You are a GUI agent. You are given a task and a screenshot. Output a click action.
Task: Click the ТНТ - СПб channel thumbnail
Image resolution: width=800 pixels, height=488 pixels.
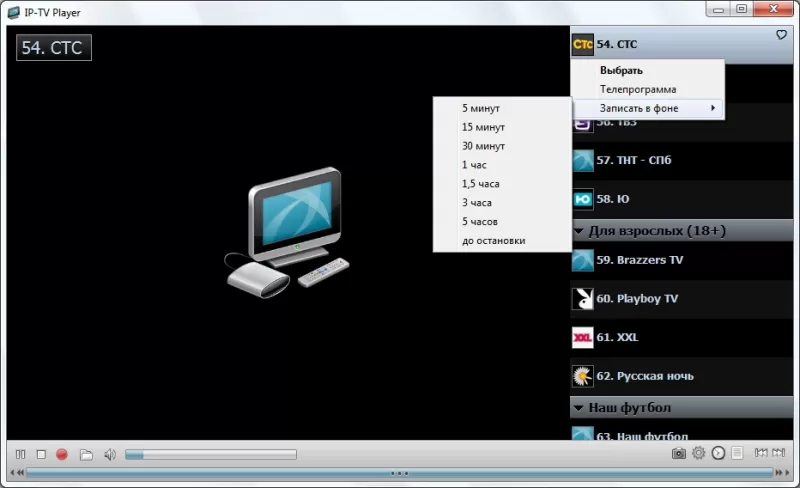(x=583, y=160)
